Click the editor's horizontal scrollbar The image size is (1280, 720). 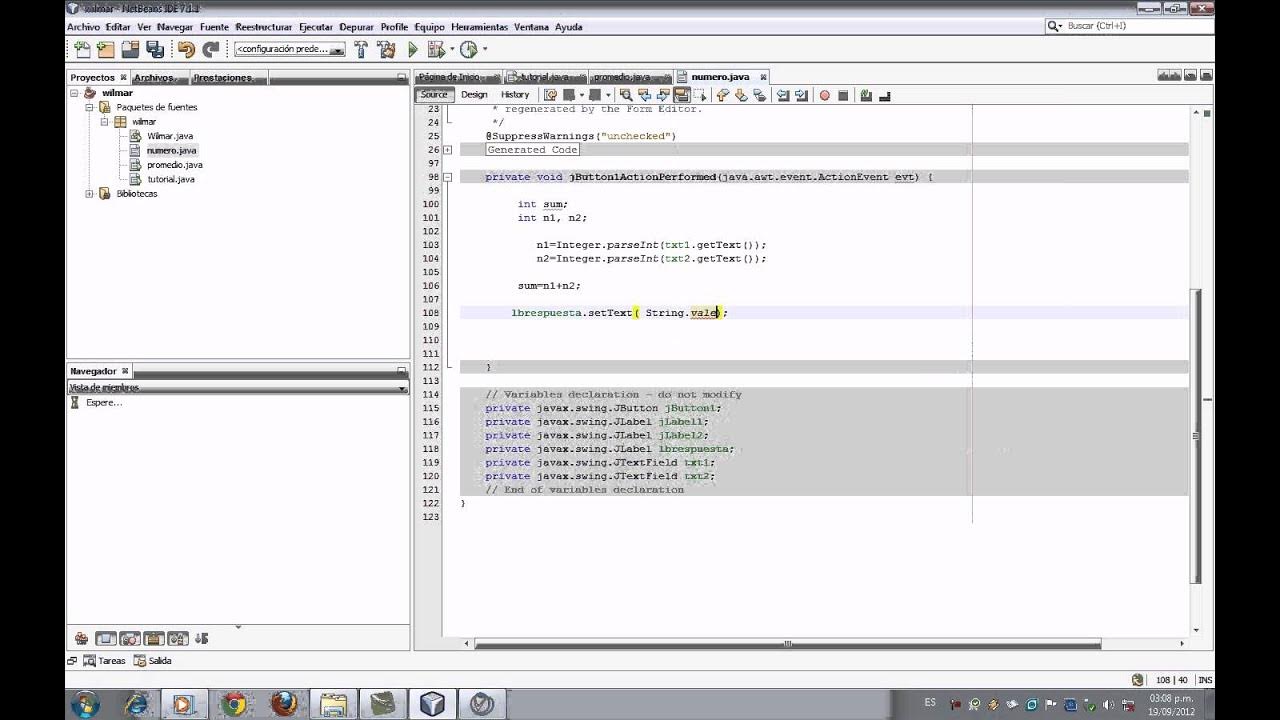point(787,644)
